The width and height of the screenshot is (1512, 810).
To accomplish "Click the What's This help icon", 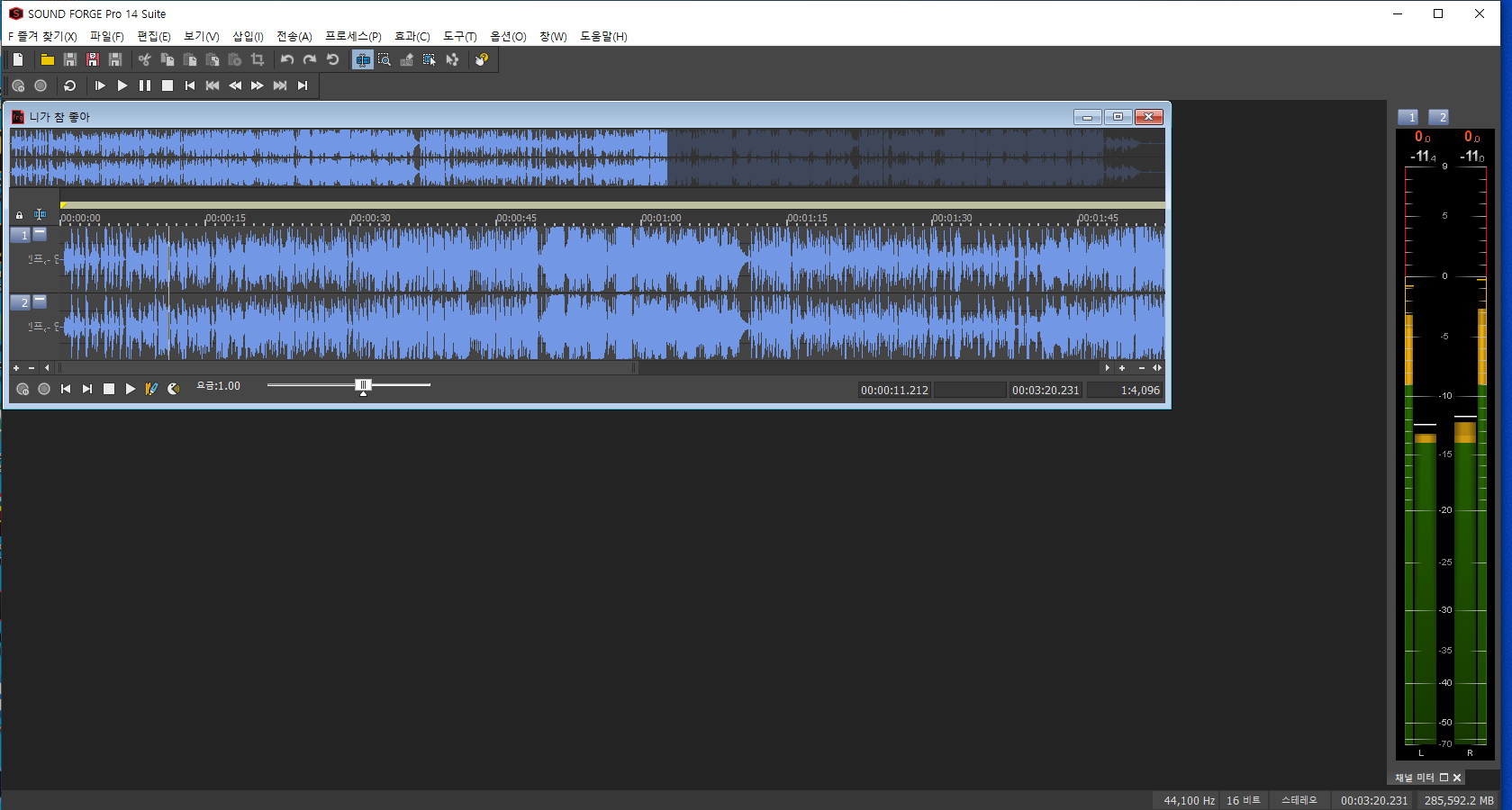I will click(482, 59).
